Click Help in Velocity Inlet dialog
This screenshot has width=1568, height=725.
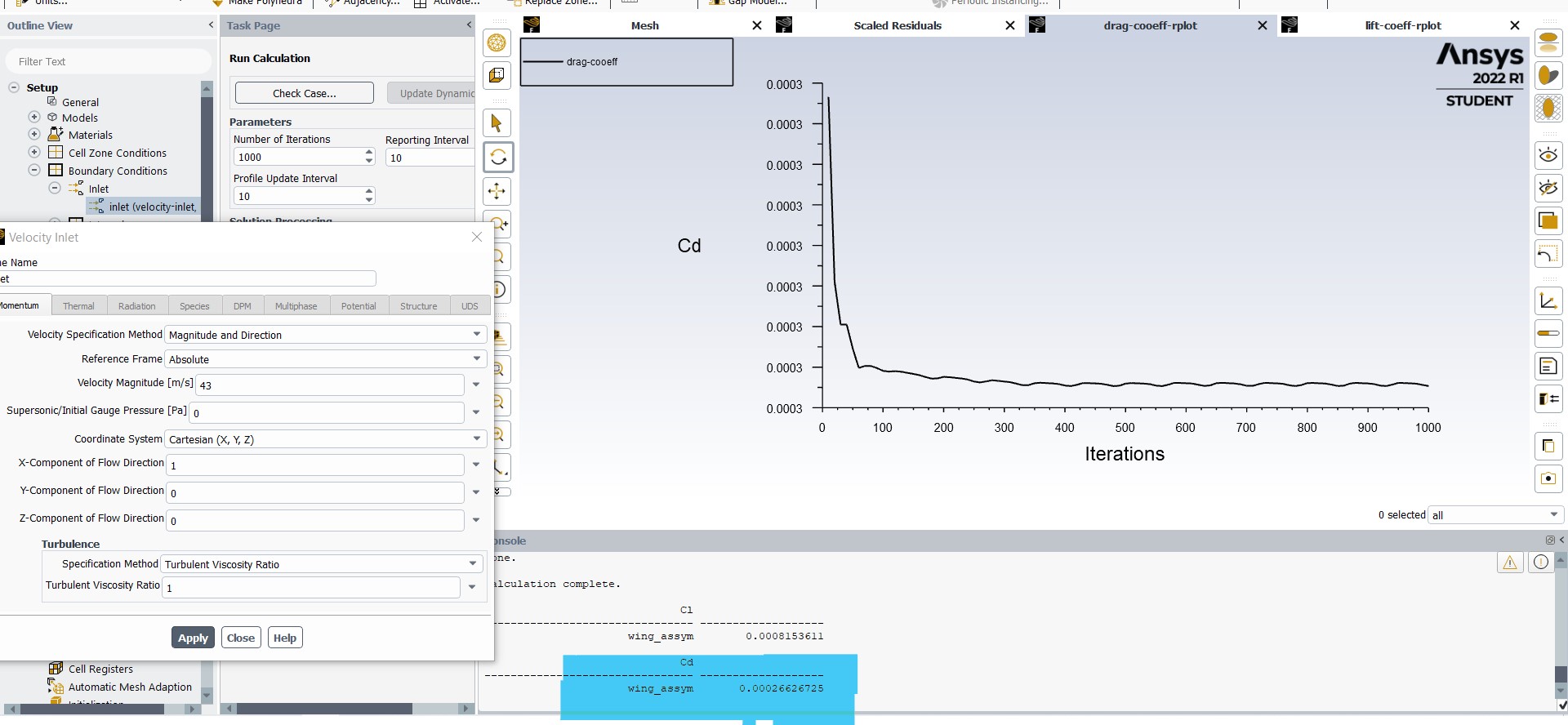(x=285, y=638)
